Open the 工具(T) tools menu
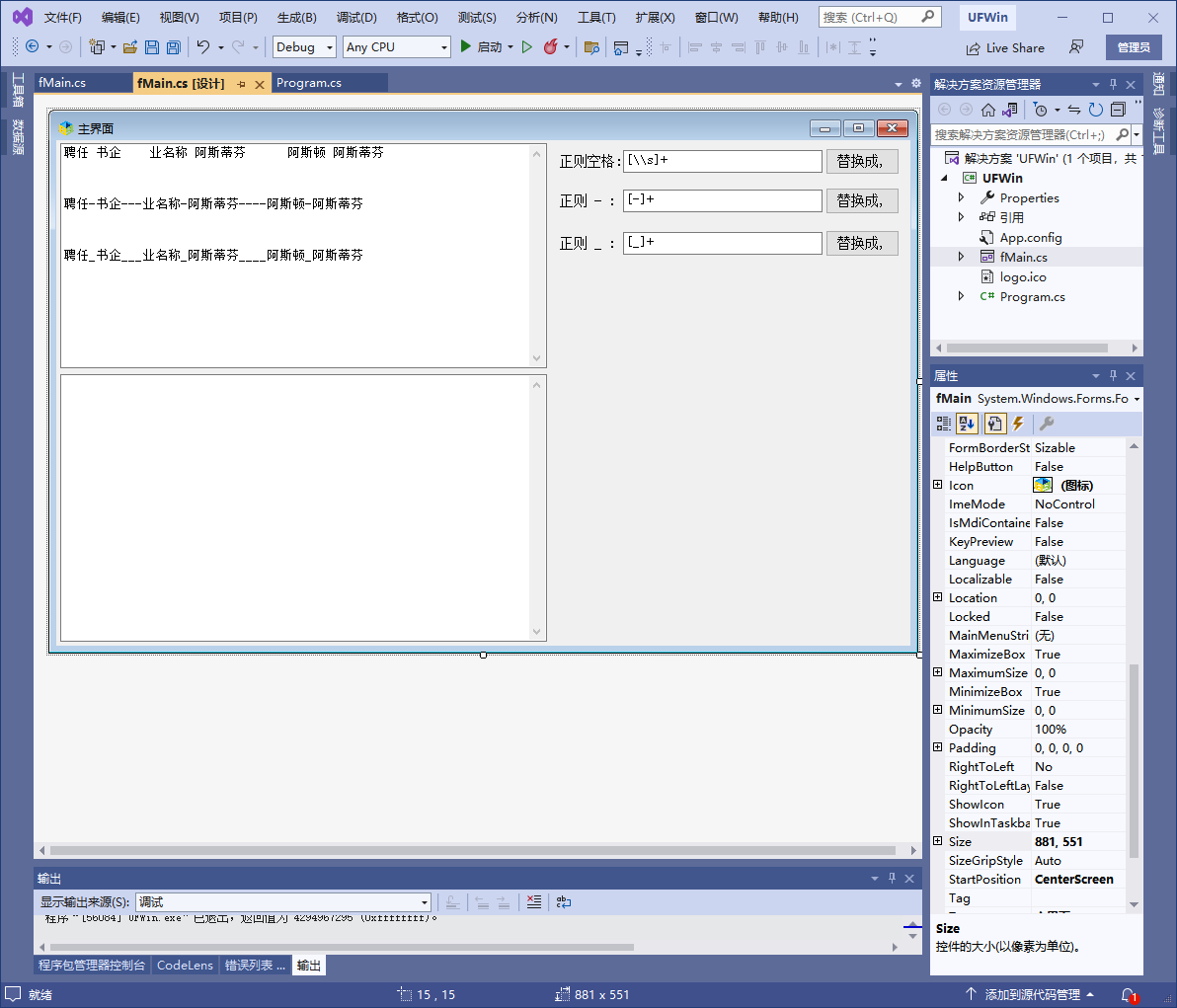This screenshot has height=1008, width=1177. coord(596,17)
